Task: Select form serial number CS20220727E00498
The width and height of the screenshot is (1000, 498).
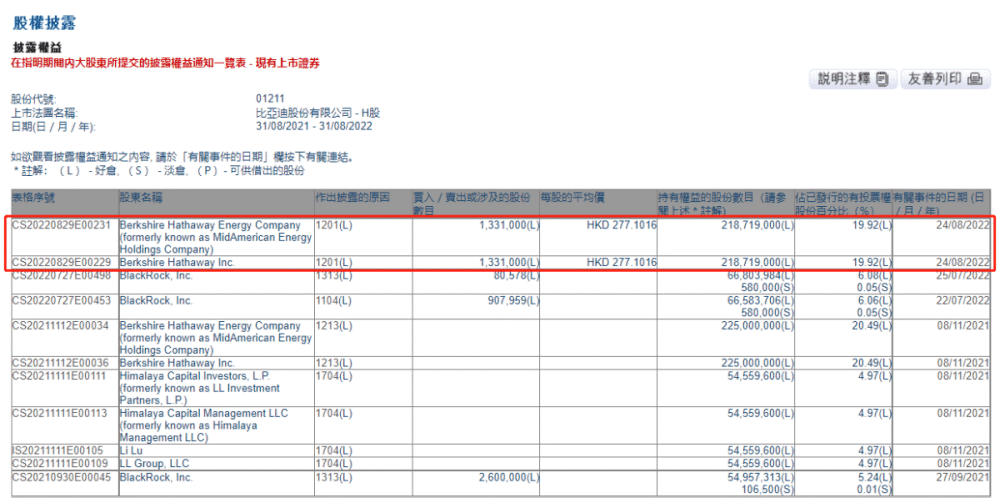Action: pos(60,276)
